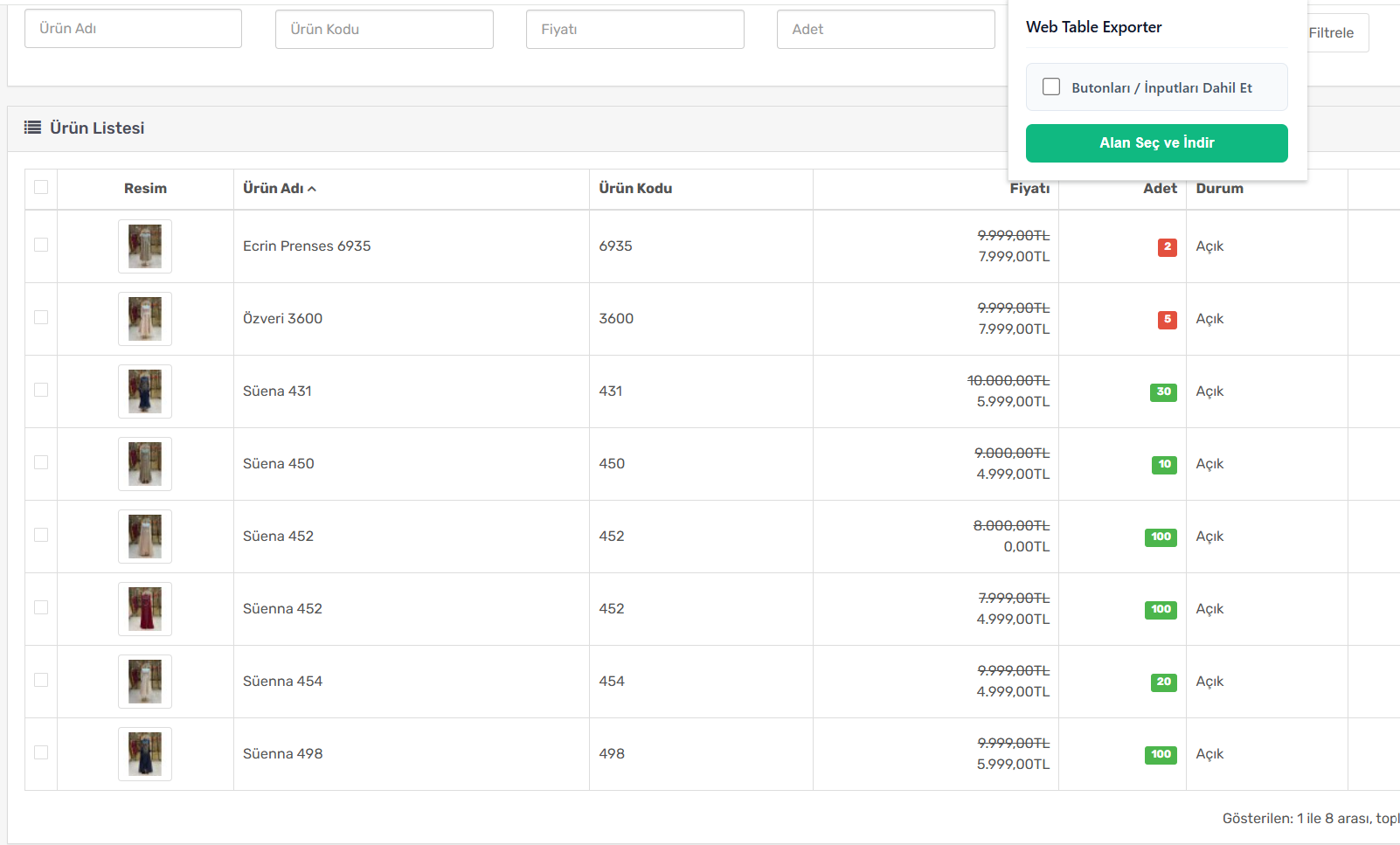Click the price 0,00TL in Süena 452 row

point(1027,547)
